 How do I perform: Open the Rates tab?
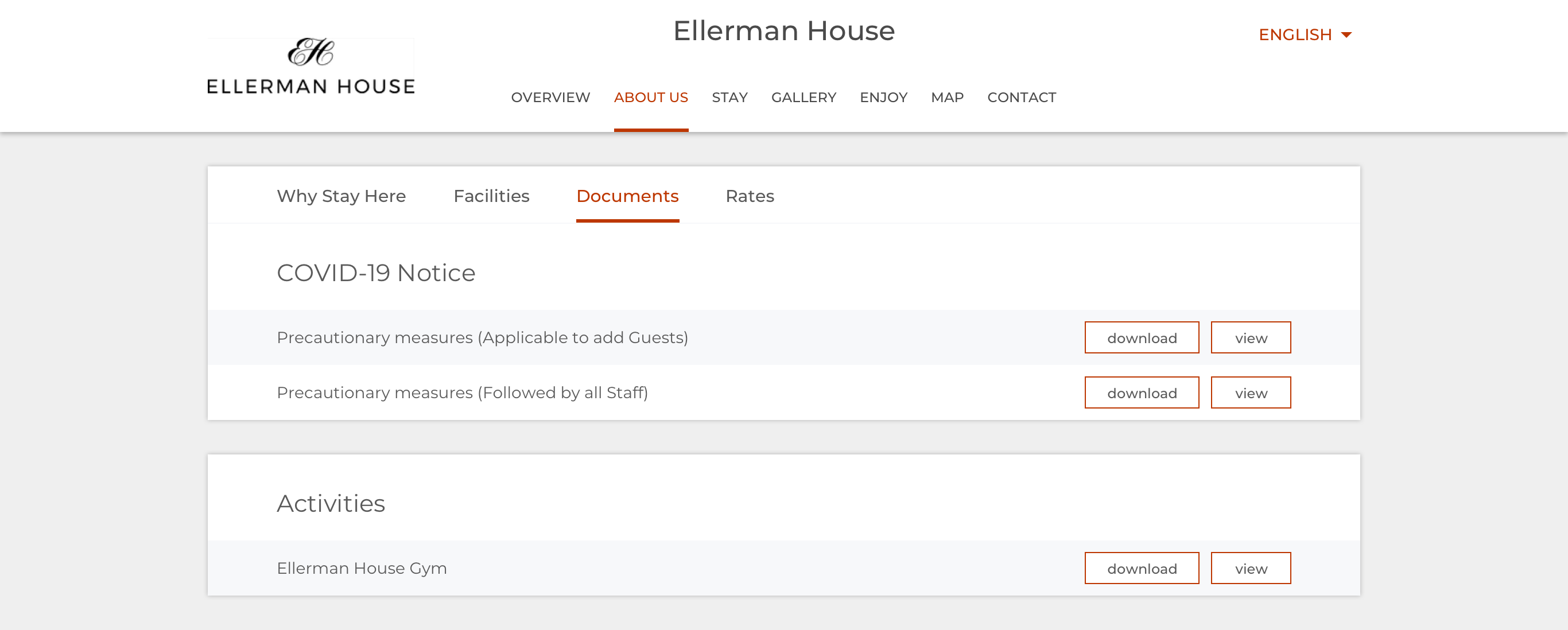[x=750, y=196]
